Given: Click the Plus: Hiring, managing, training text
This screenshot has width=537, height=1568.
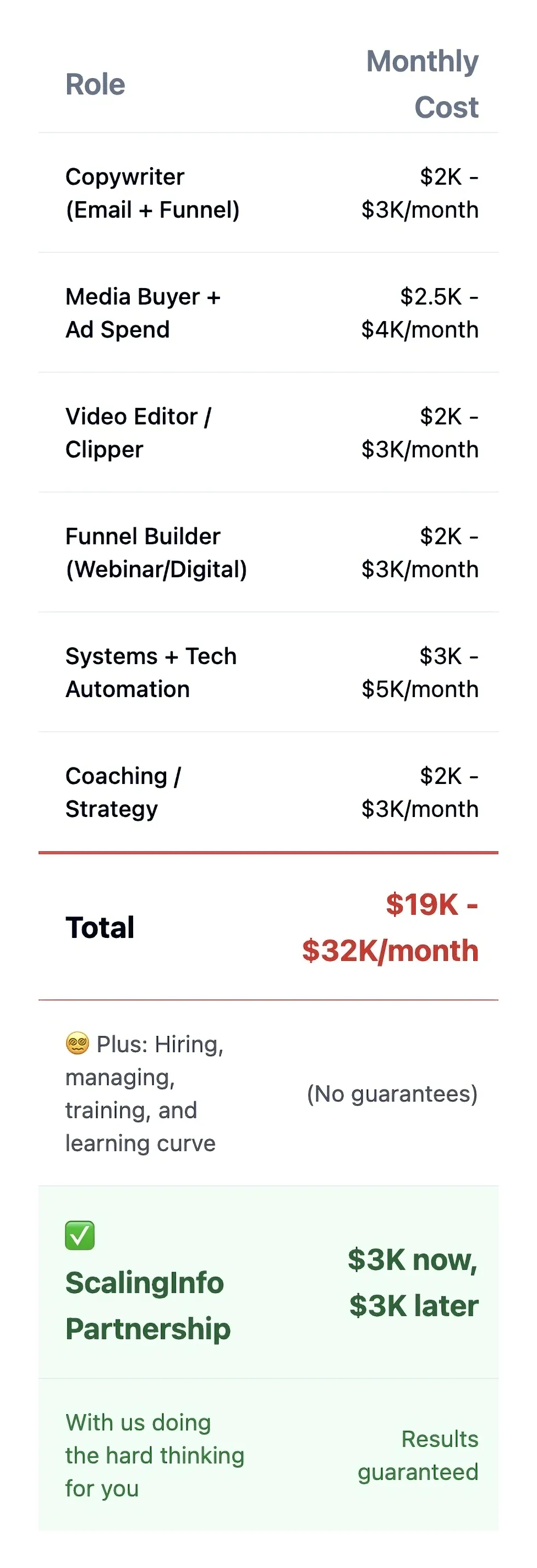Looking at the screenshot, I should pyautogui.click(x=144, y=1093).
